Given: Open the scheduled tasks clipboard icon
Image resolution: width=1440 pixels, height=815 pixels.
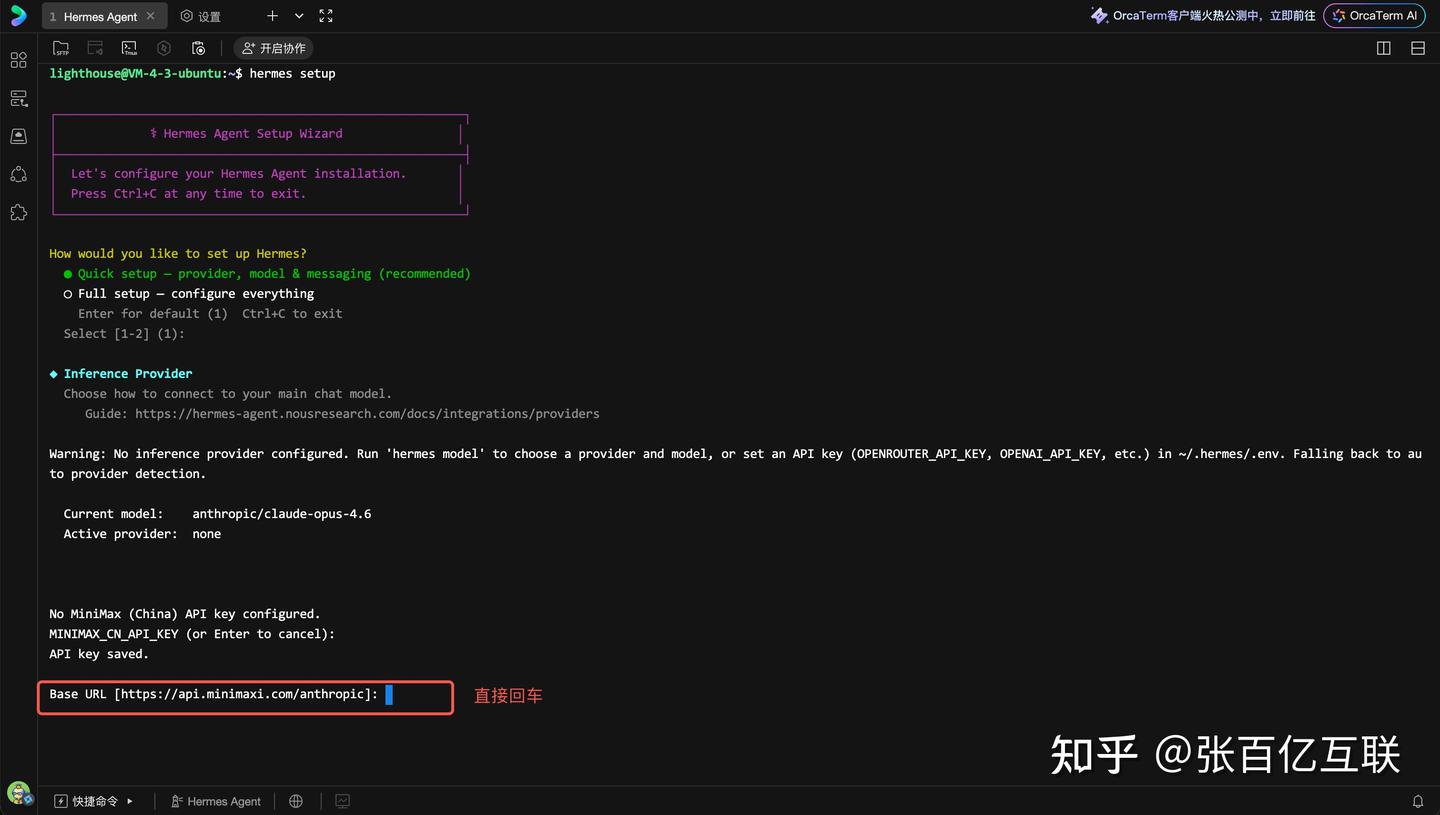Looking at the screenshot, I should tap(198, 47).
